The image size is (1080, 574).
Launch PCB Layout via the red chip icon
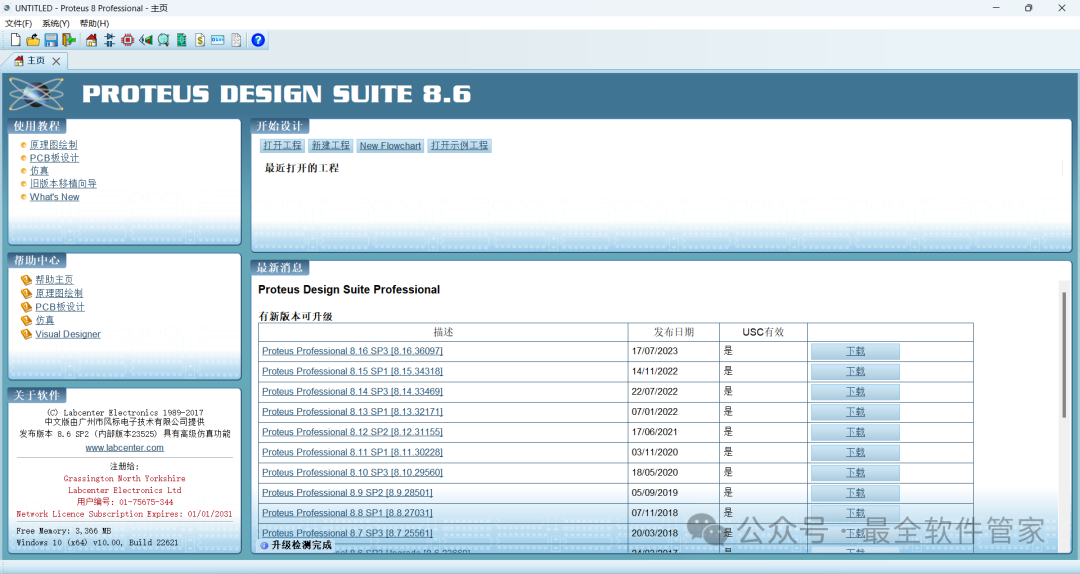point(127,40)
